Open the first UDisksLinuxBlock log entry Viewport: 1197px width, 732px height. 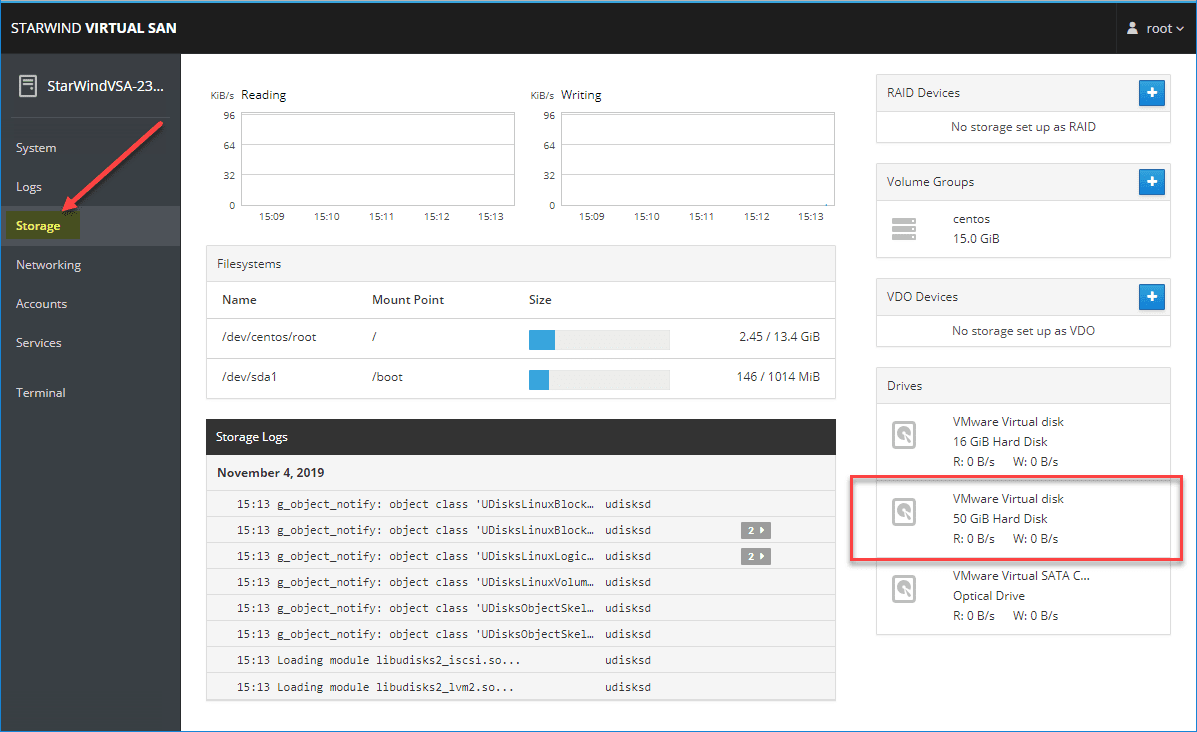pos(521,505)
